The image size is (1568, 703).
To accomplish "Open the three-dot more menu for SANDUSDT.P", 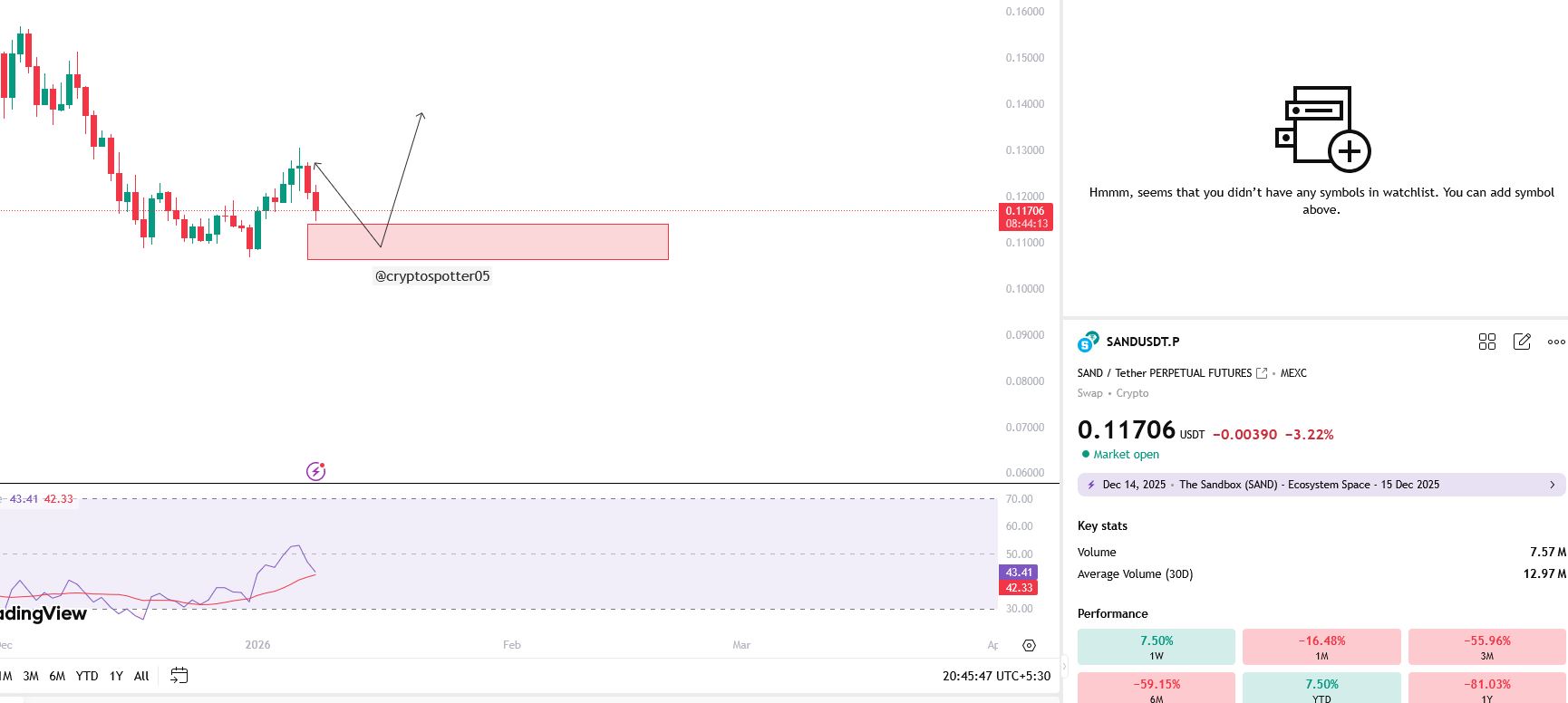I will [x=1556, y=342].
